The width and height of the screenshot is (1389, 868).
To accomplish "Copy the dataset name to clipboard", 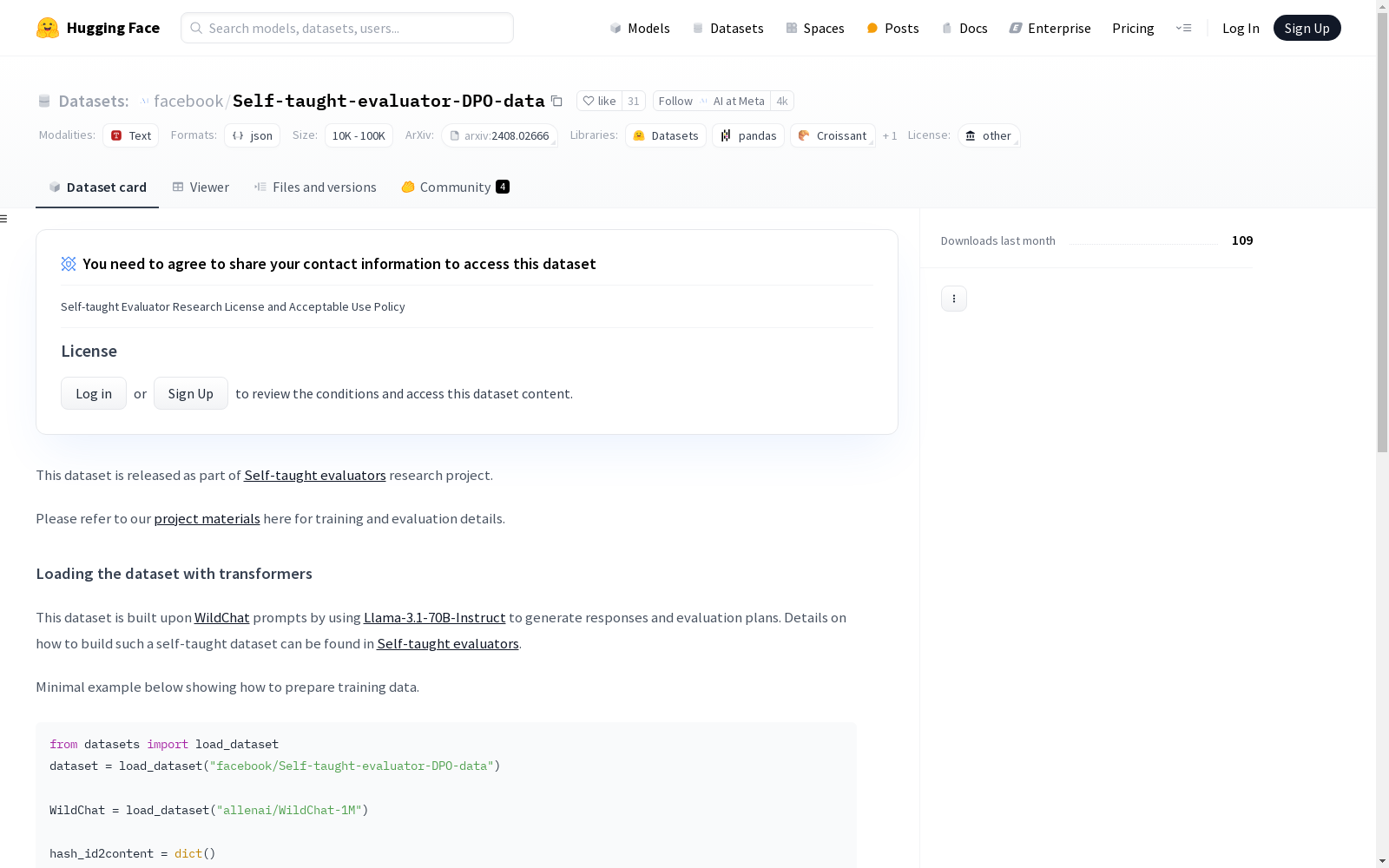I will (x=557, y=101).
